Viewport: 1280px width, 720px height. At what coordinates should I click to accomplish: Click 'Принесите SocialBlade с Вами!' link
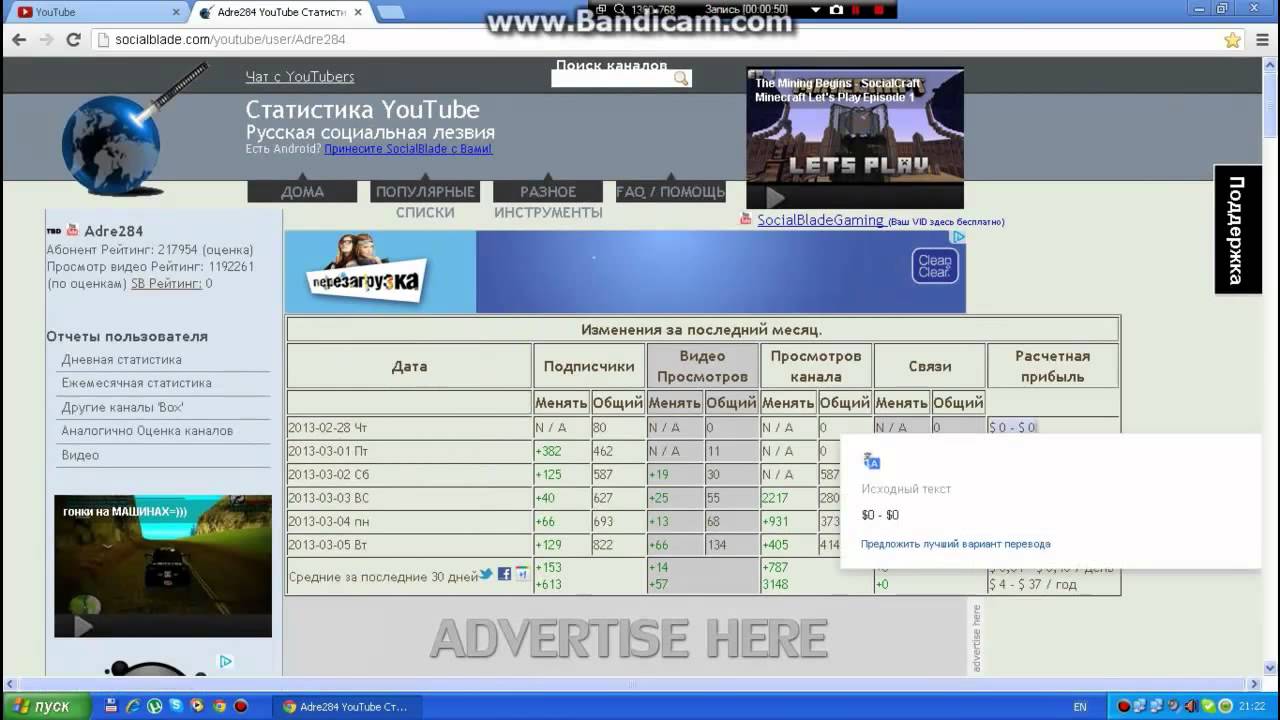(408, 149)
